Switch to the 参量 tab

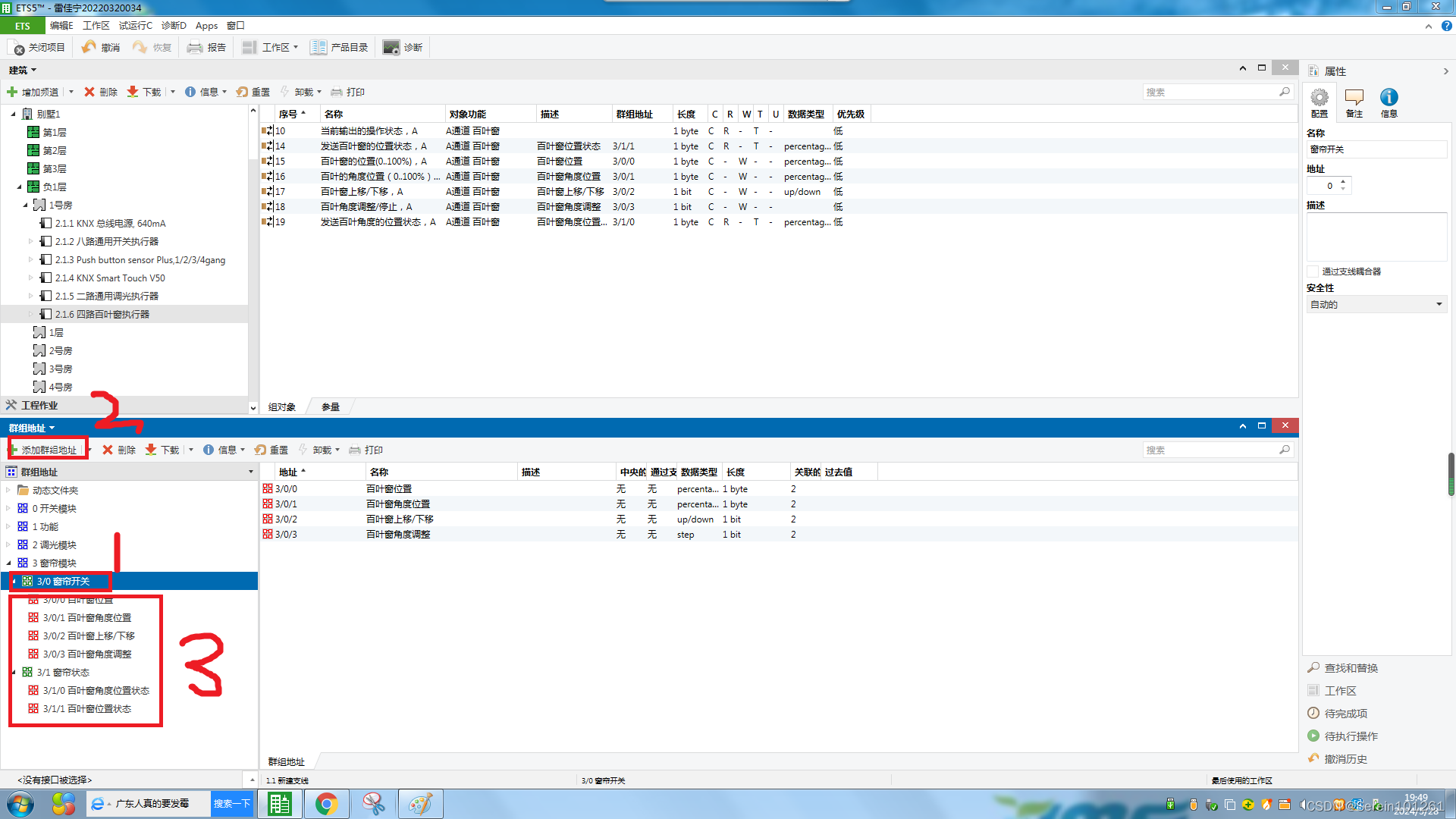pos(330,407)
